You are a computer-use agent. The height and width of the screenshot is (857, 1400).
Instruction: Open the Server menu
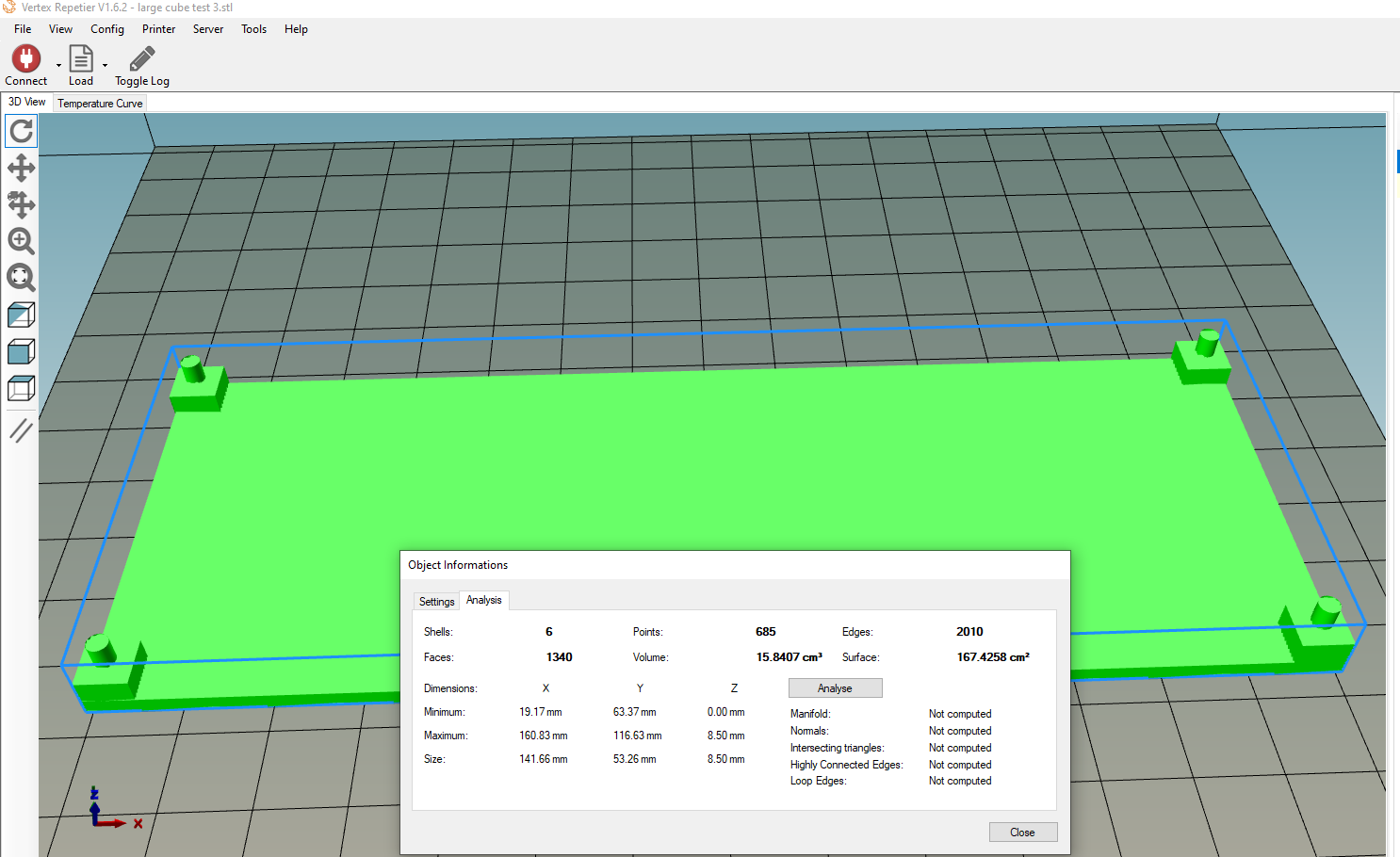point(208,29)
